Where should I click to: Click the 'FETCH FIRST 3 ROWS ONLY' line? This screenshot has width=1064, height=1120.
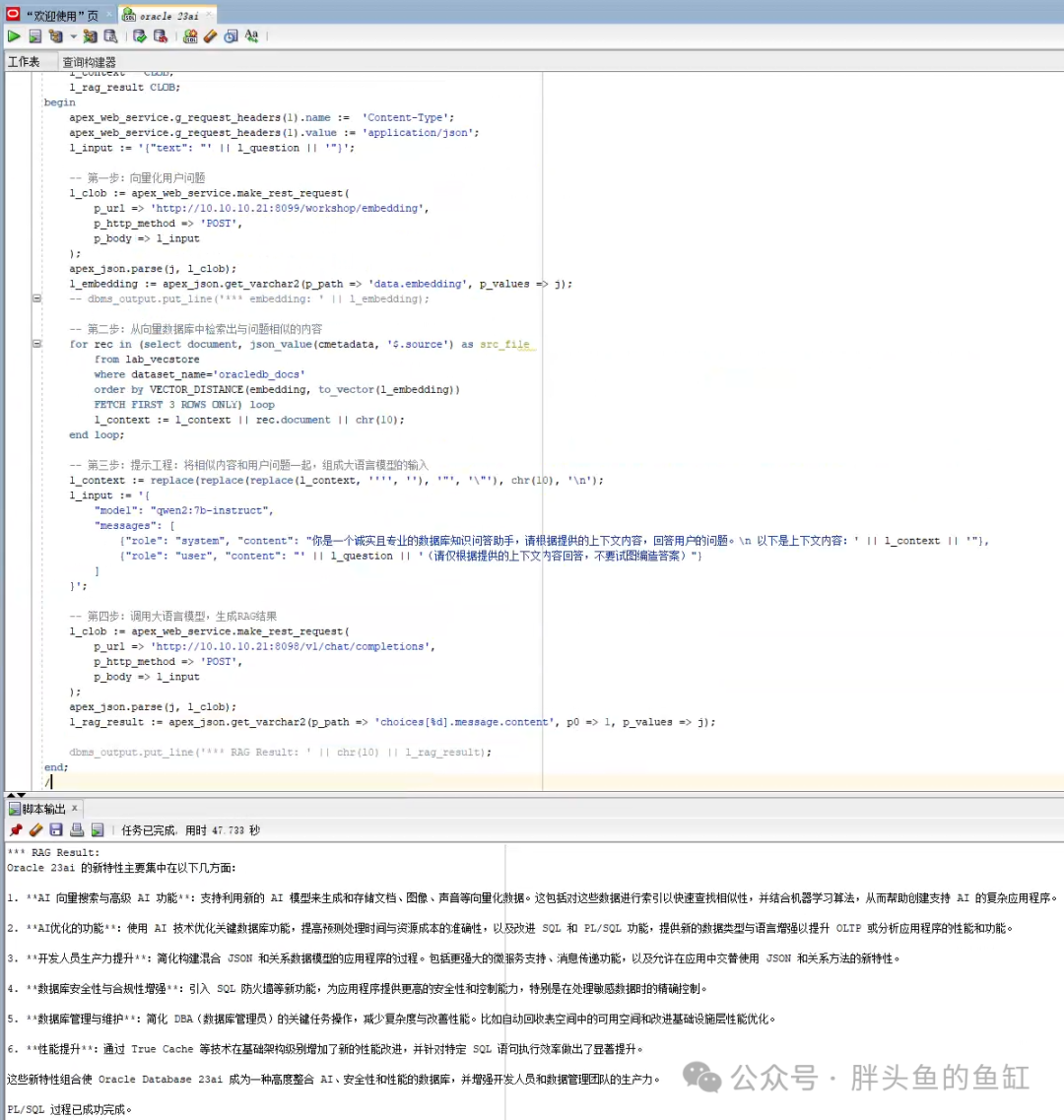point(184,405)
